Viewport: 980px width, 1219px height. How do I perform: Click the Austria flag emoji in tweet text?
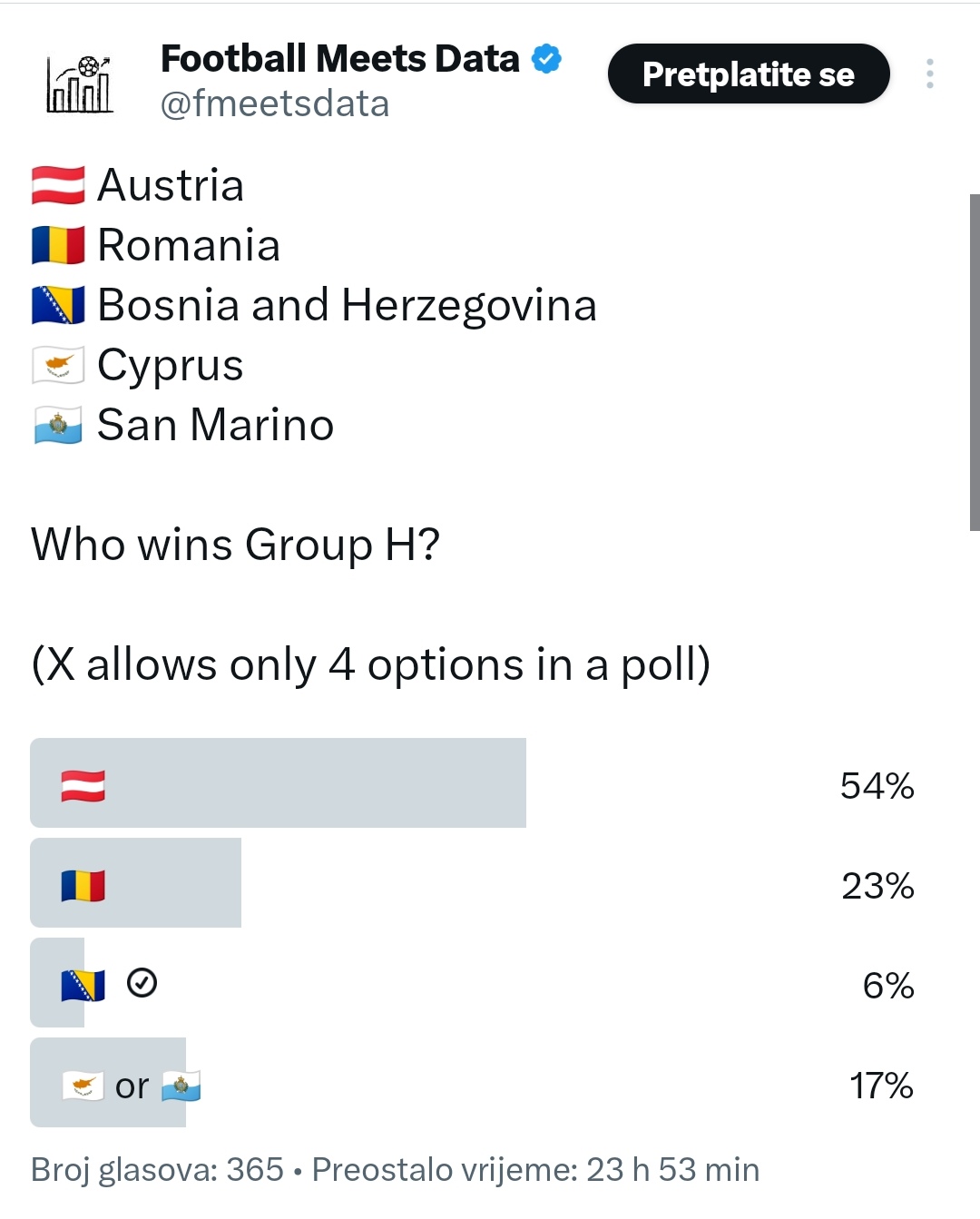[58, 185]
